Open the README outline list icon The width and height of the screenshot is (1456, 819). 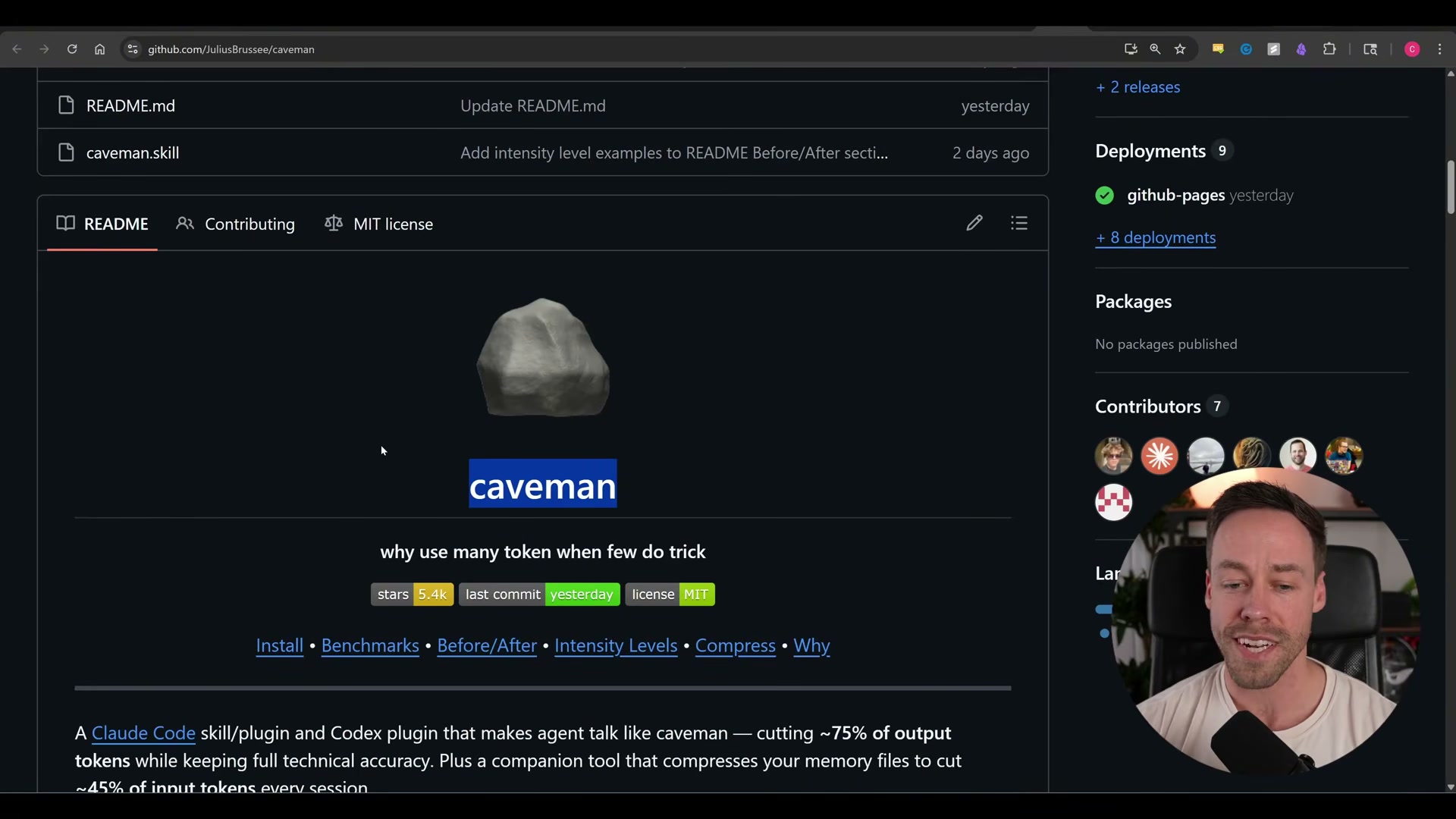[1019, 223]
